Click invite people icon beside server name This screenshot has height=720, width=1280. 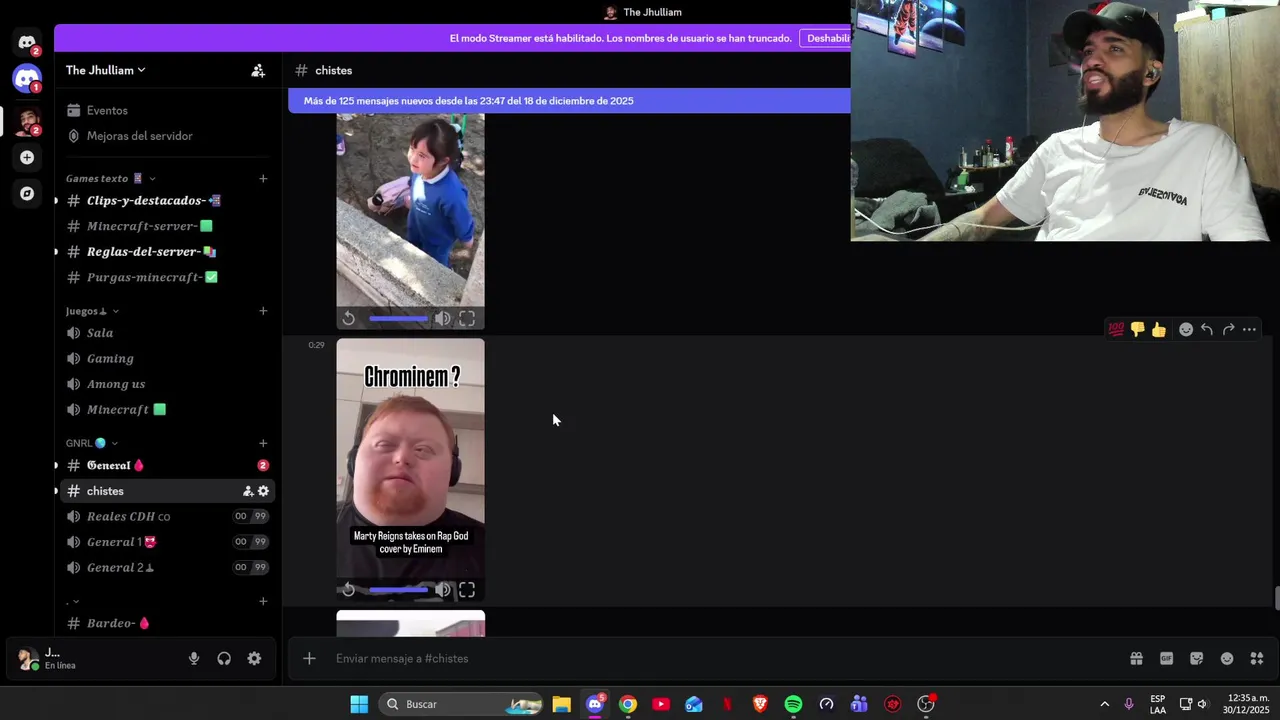[x=258, y=70]
